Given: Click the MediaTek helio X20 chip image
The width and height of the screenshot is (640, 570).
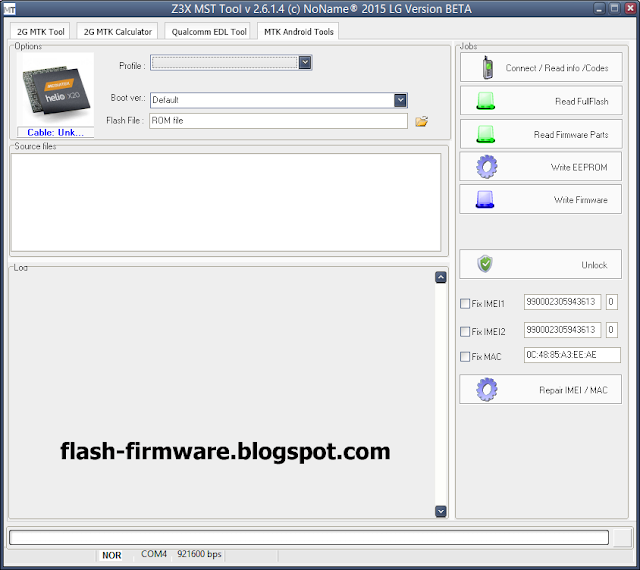Looking at the screenshot, I should (56, 89).
